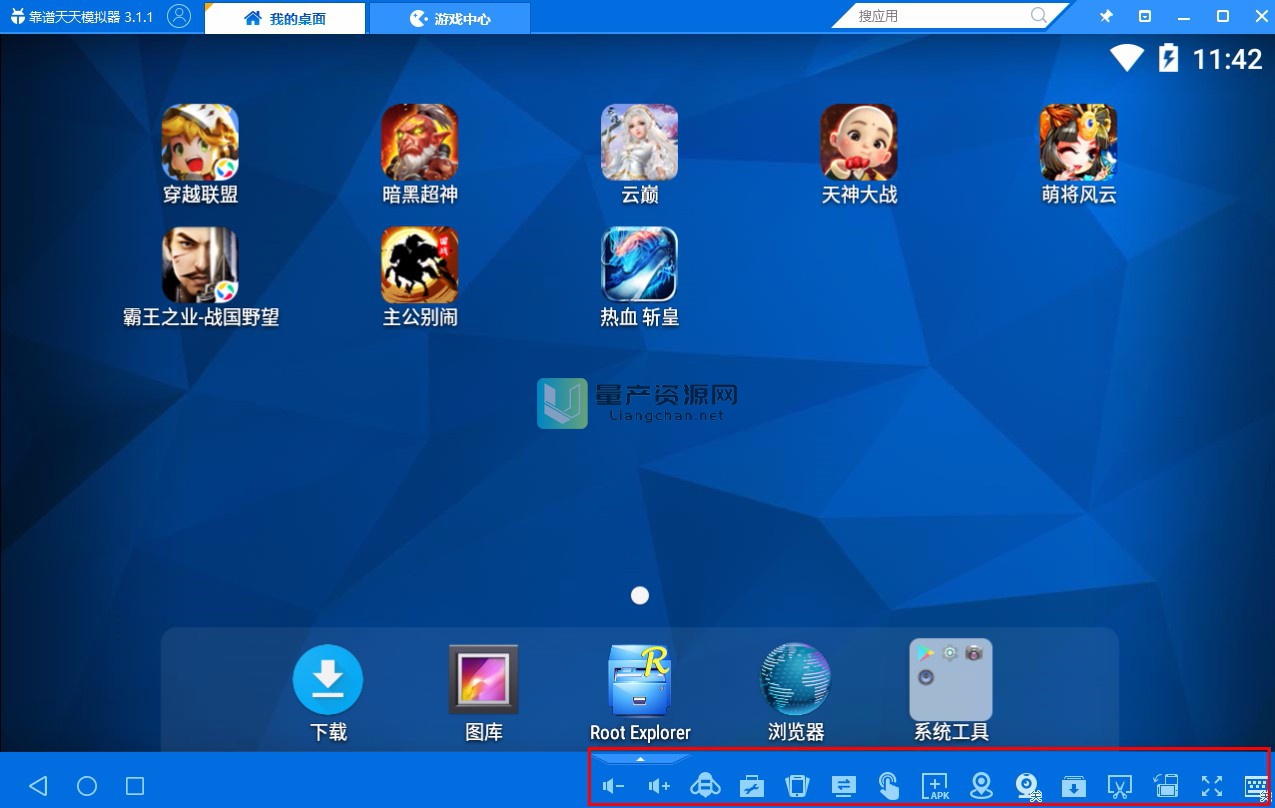Image resolution: width=1275 pixels, height=808 pixels.
Task: Click the Install APK icon
Action: pos(935,786)
